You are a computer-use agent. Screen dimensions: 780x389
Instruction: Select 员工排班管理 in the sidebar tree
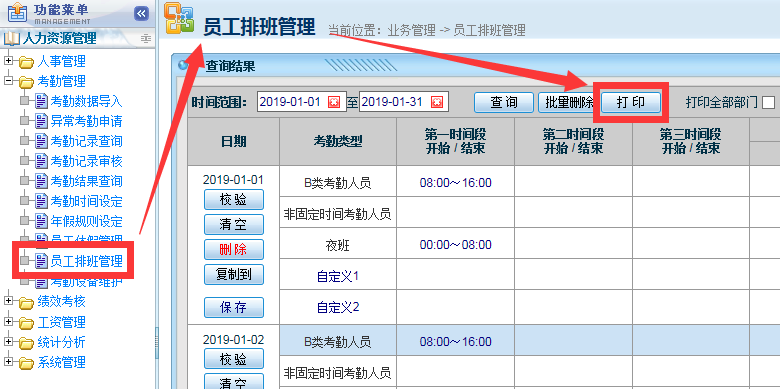pos(86,261)
